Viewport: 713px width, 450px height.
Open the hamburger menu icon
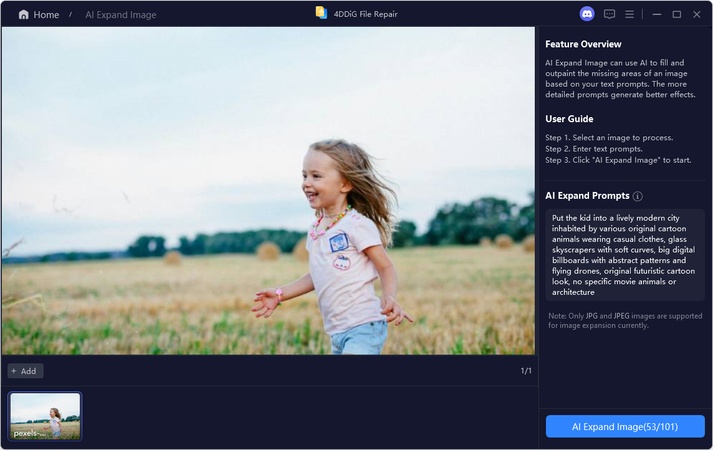coord(629,15)
